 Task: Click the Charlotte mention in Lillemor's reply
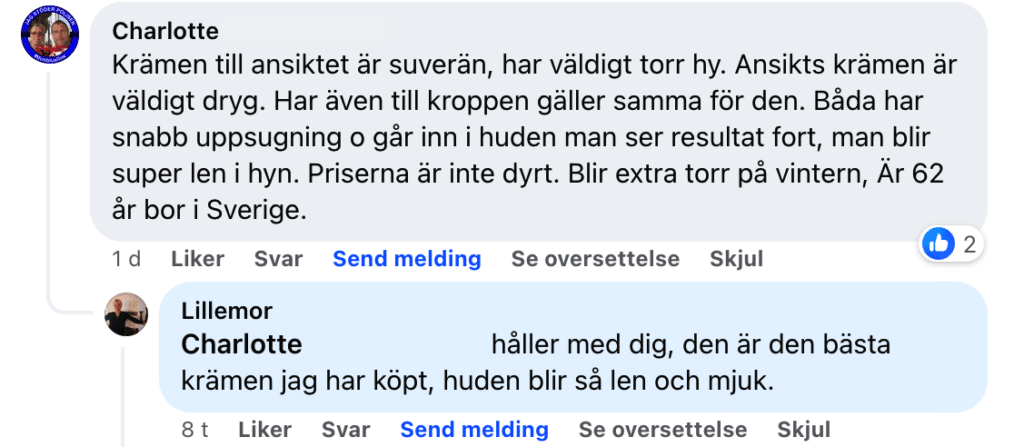(x=241, y=345)
